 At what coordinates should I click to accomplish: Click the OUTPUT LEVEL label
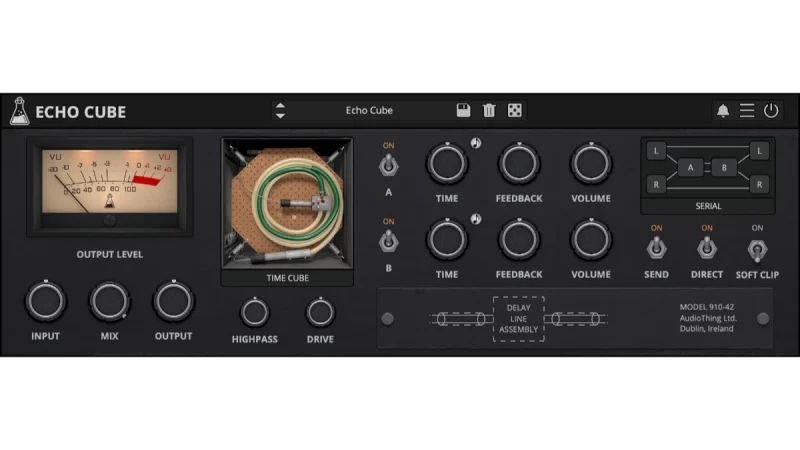(110, 254)
